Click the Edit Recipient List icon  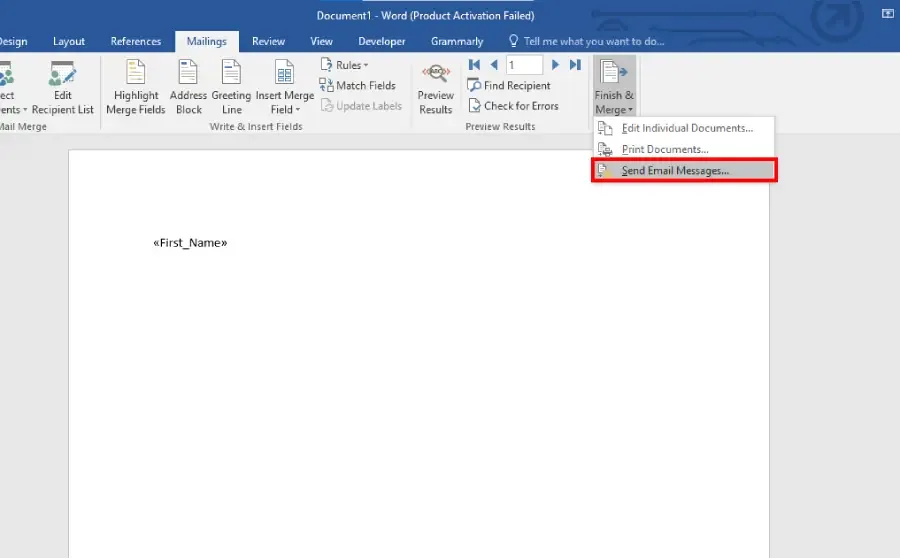click(63, 73)
